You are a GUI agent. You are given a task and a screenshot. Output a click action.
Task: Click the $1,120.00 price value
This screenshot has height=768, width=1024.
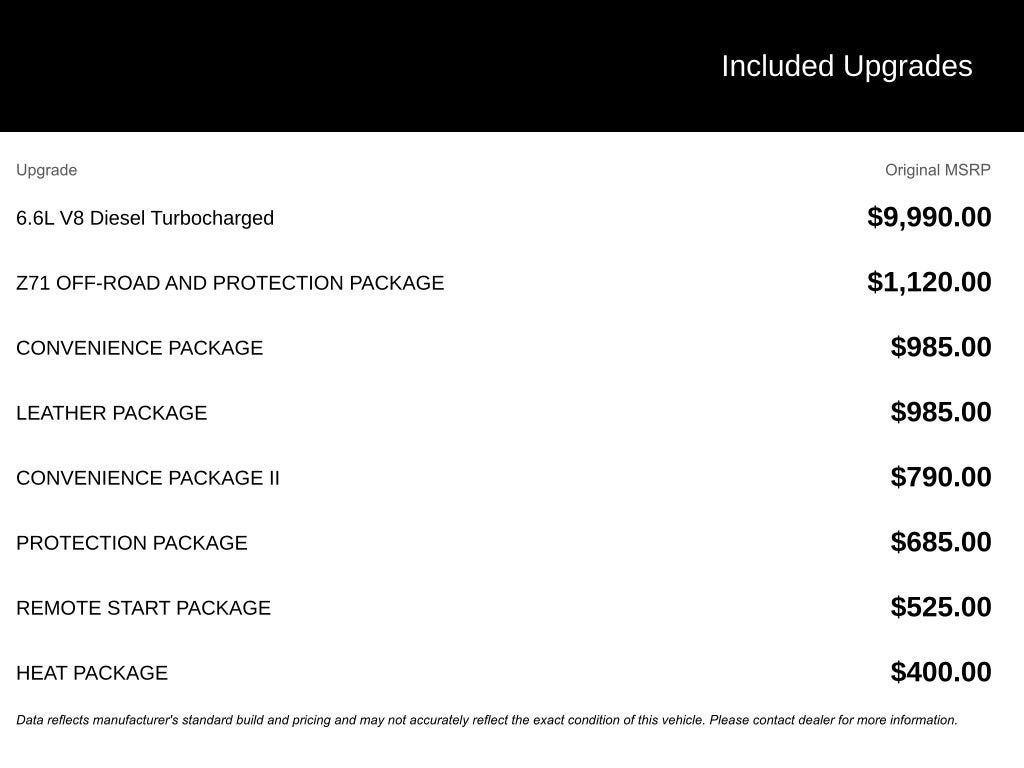pyautogui.click(x=929, y=282)
